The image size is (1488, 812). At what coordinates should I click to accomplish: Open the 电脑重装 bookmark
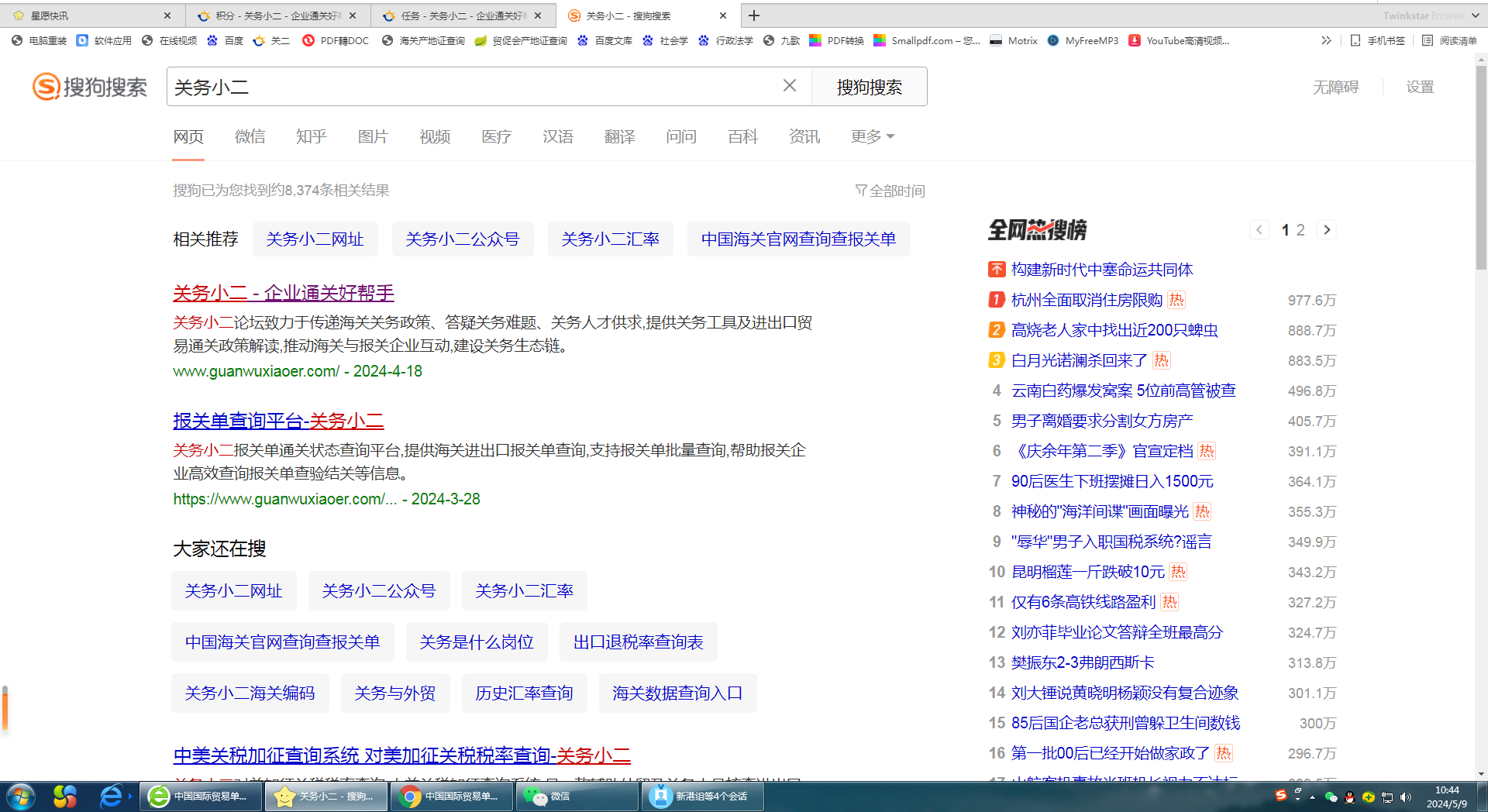click(x=39, y=40)
